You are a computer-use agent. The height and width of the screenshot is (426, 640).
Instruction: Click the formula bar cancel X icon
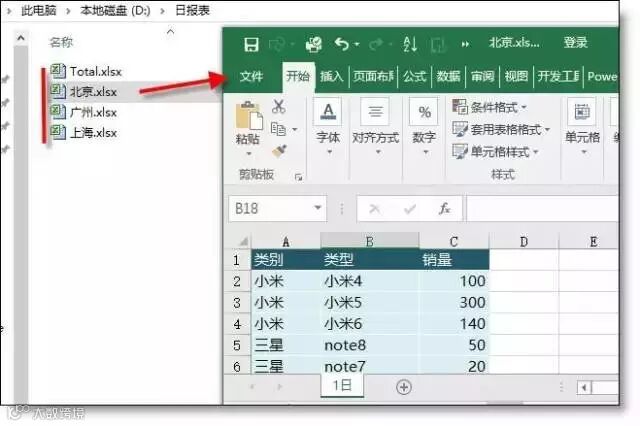[375, 209]
